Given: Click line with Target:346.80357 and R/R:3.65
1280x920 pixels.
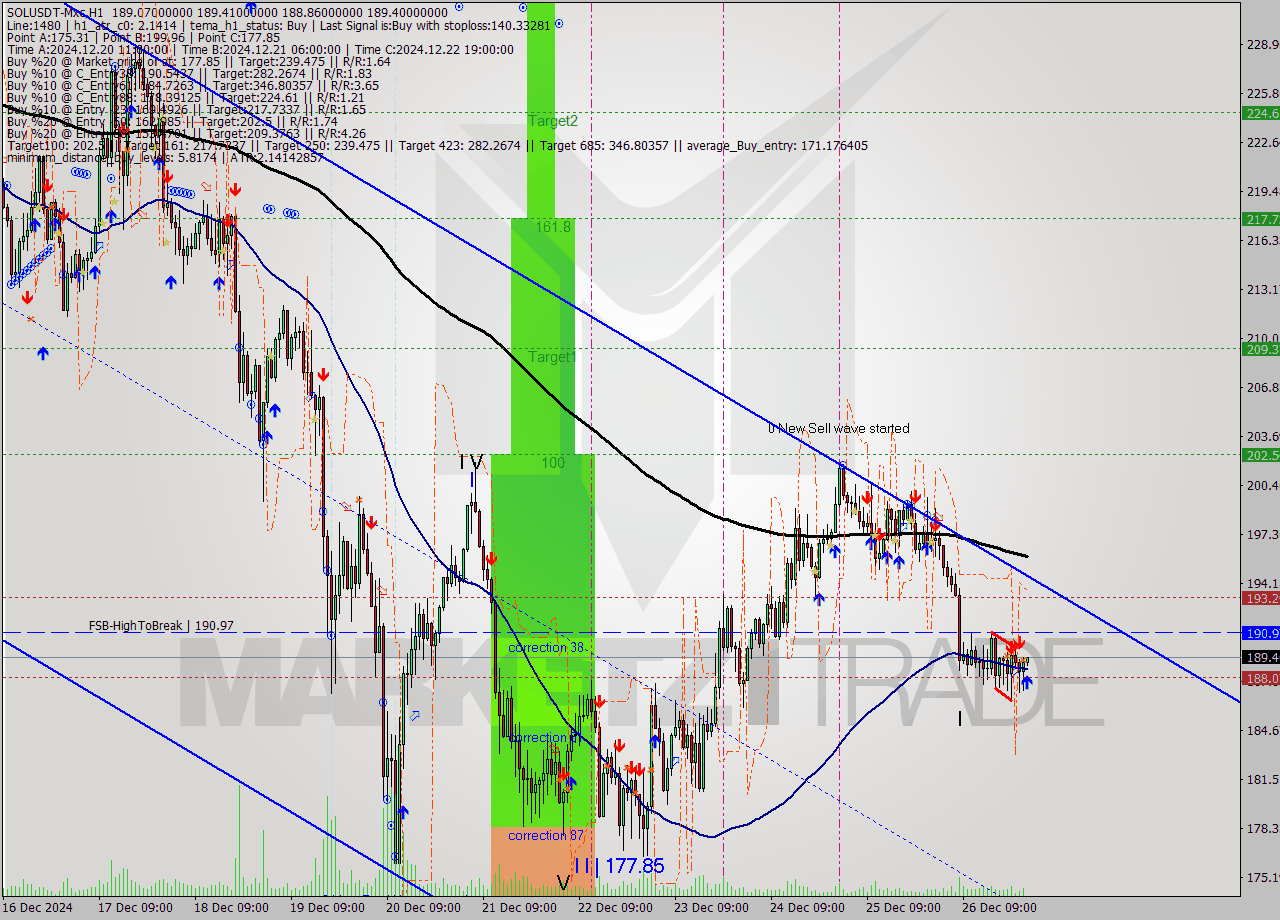Looking at the screenshot, I should [192, 85].
